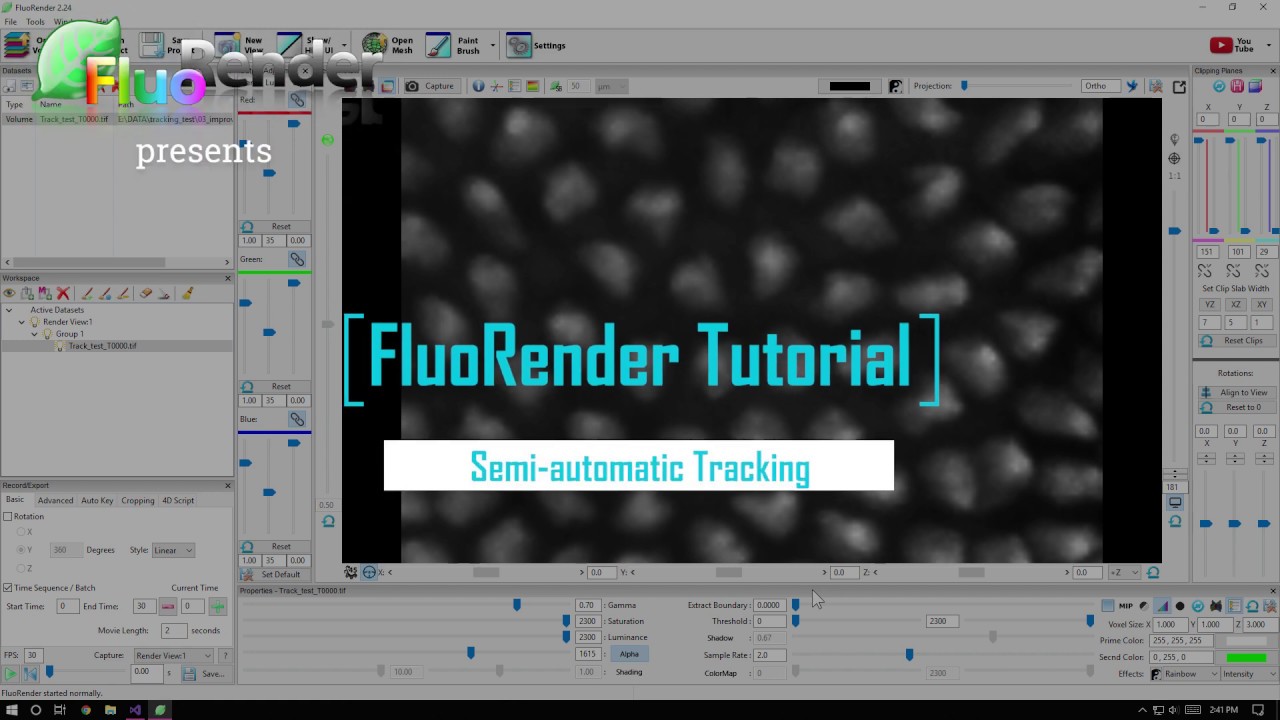Show info overlay with the blue 'i' icon

[478, 86]
